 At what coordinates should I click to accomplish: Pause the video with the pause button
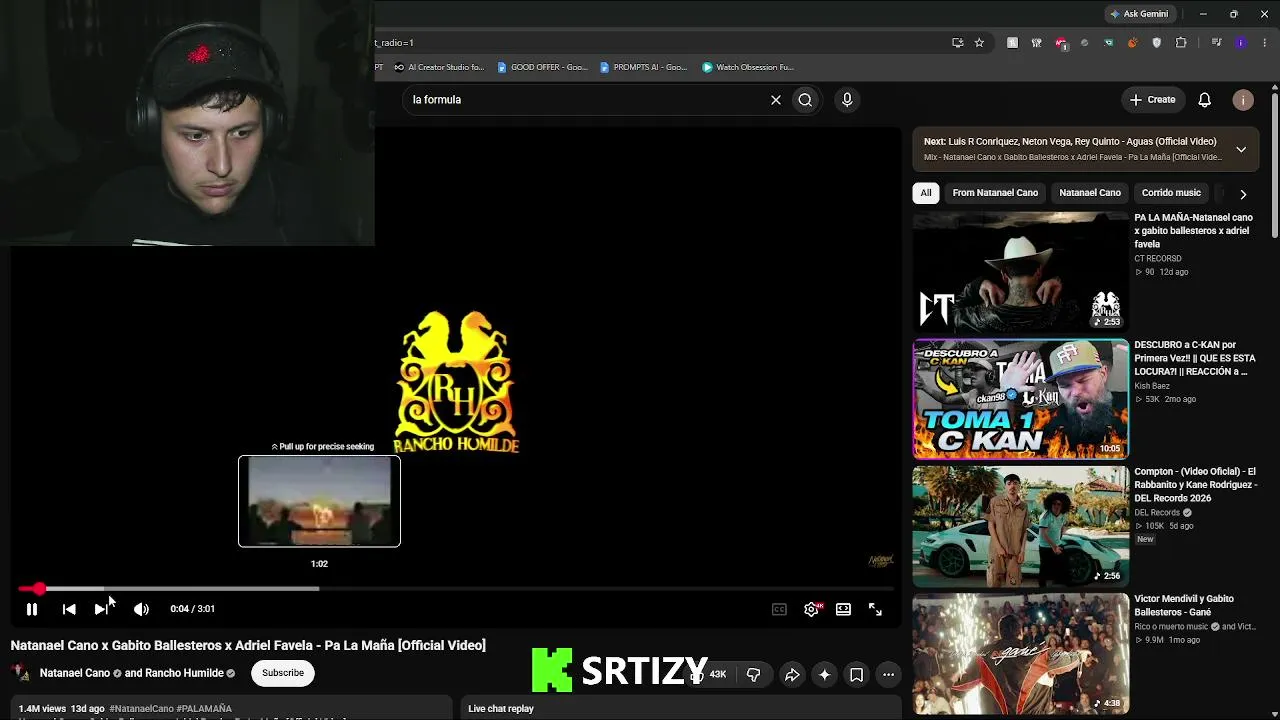[32, 609]
